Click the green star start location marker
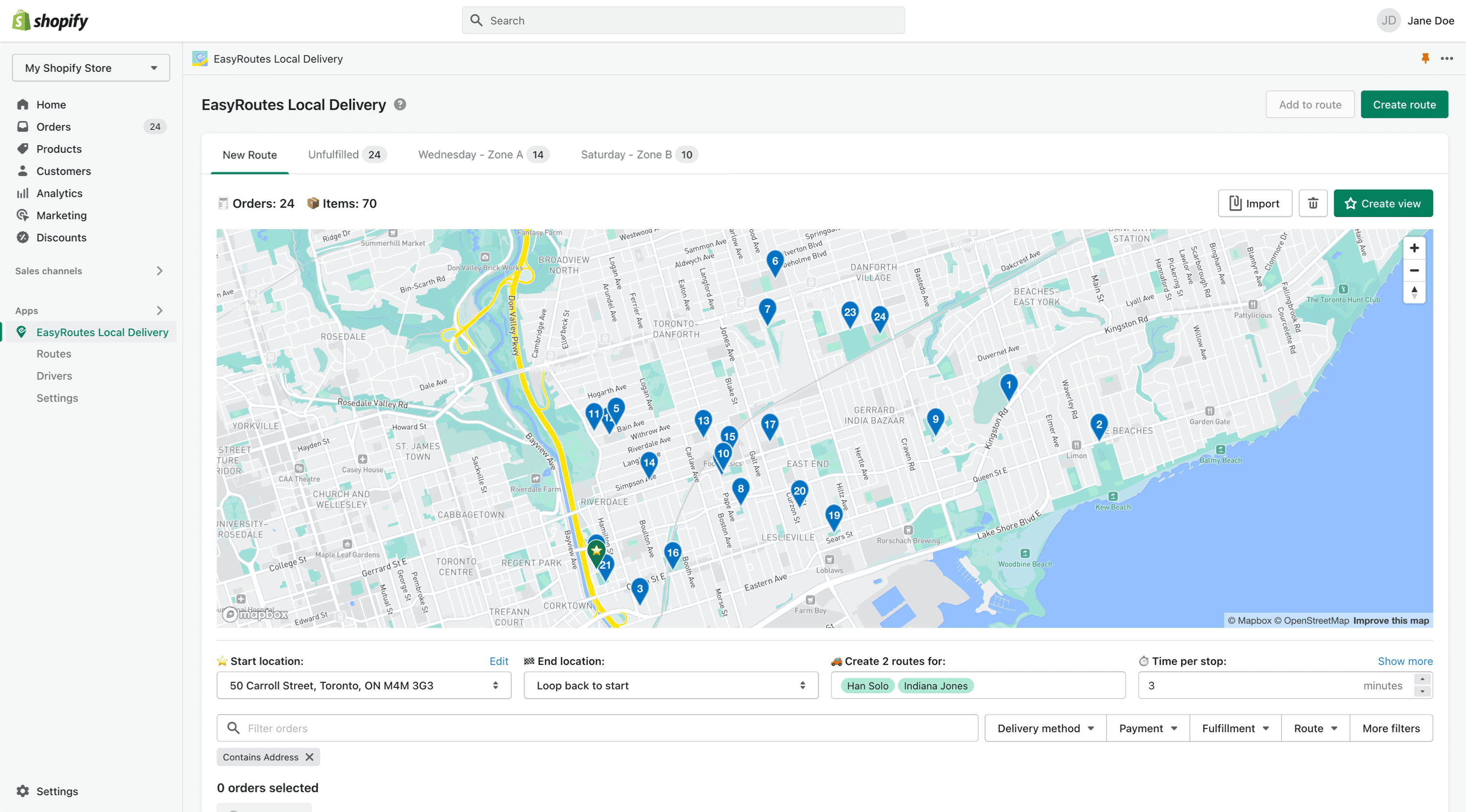The width and height of the screenshot is (1466, 812). pyautogui.click(x=596, y=550)
